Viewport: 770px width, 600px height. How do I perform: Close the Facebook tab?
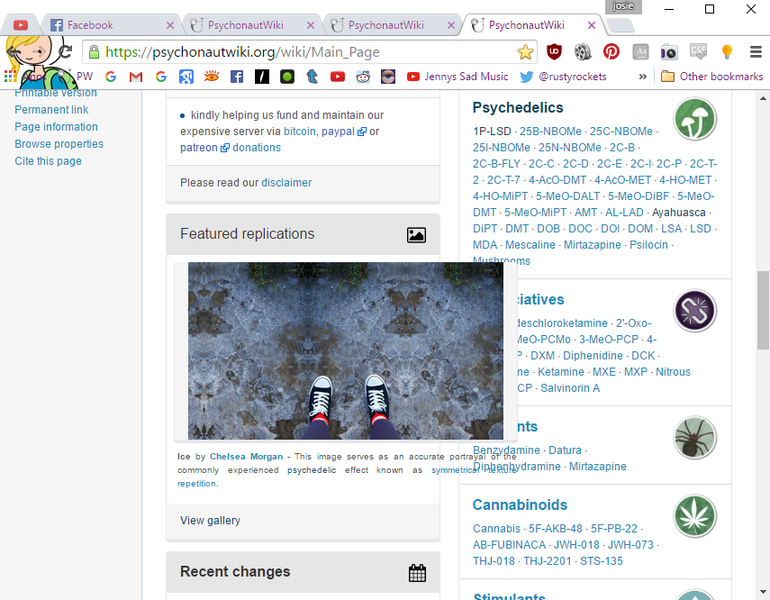point(170,25)
